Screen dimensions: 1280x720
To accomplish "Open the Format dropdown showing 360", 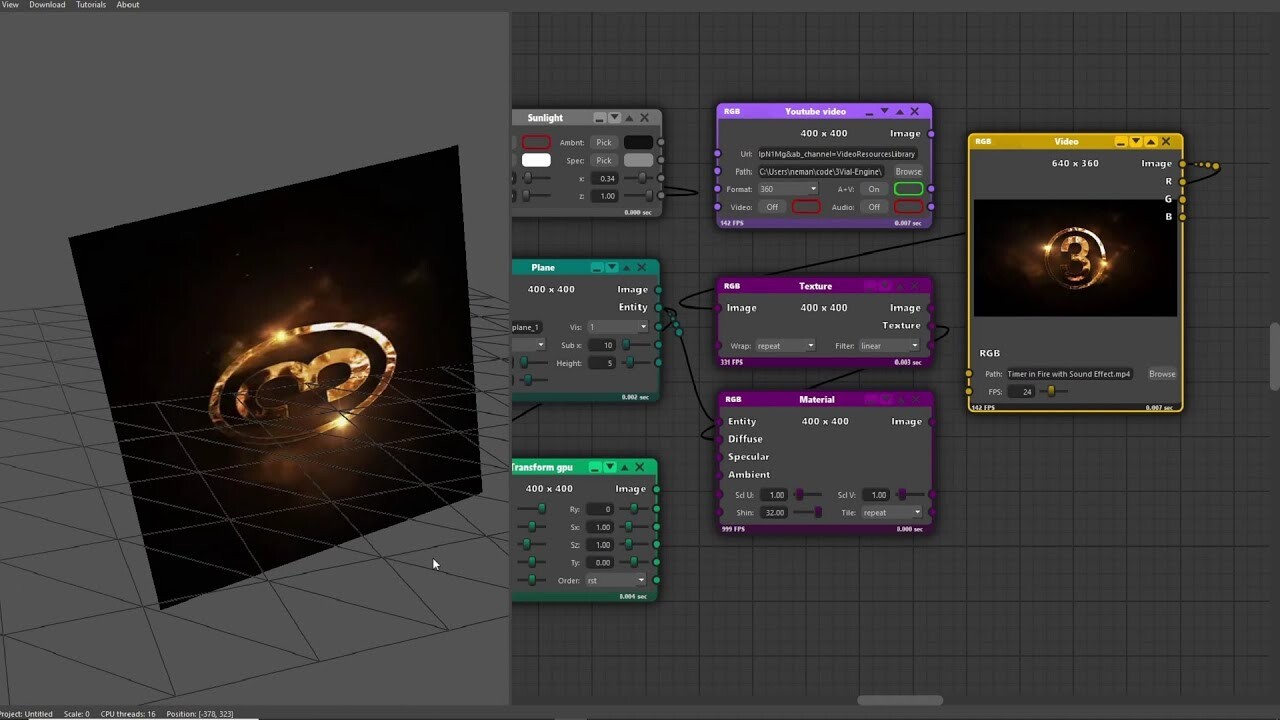I will point(788,189).
